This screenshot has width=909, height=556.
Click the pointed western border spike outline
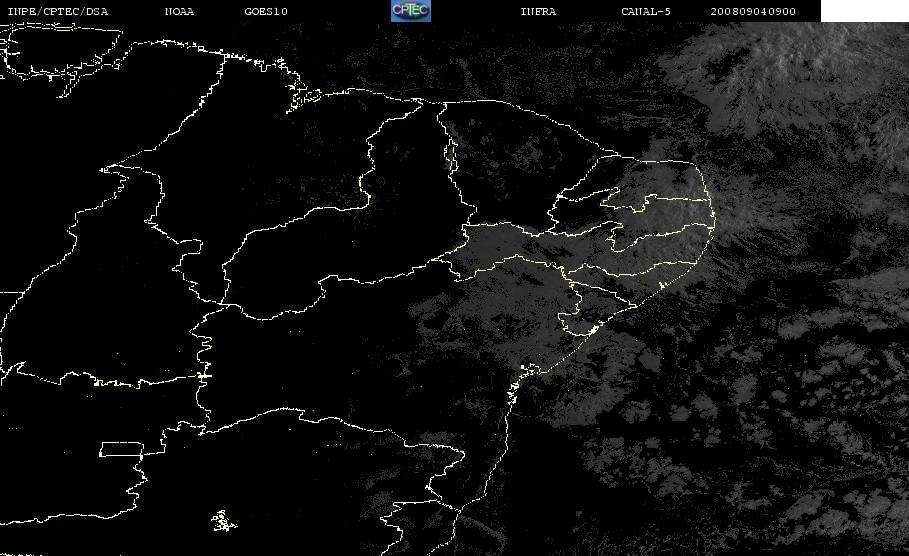pyautogui.click(x=113, y=170)
